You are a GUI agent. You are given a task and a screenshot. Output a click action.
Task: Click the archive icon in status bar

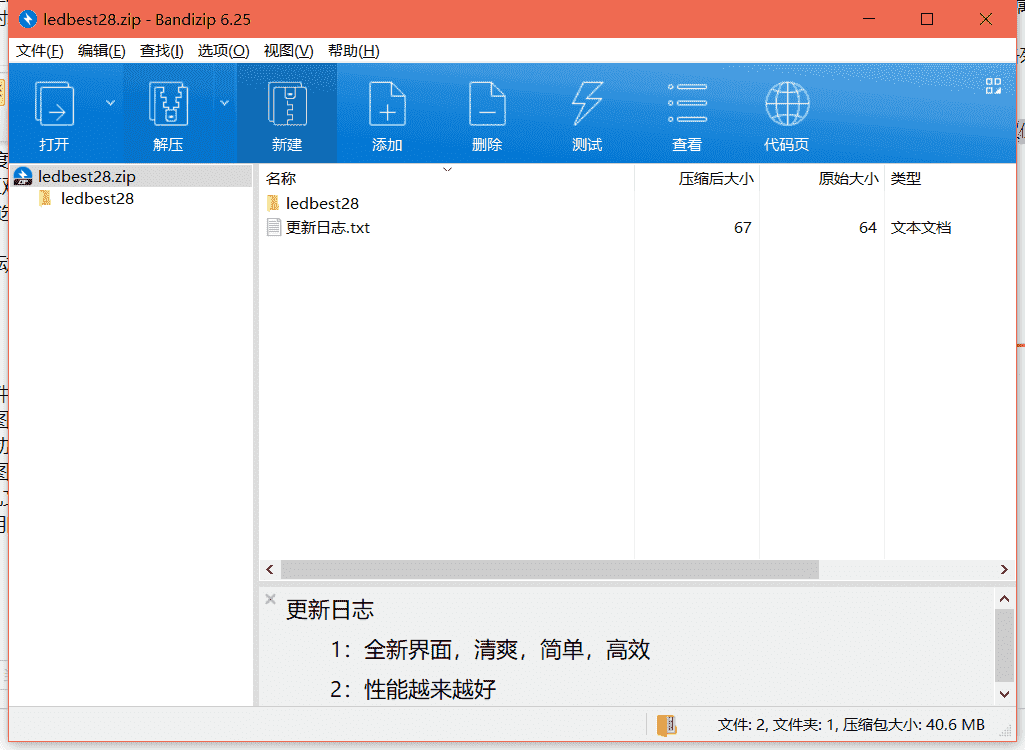[667, 724]
